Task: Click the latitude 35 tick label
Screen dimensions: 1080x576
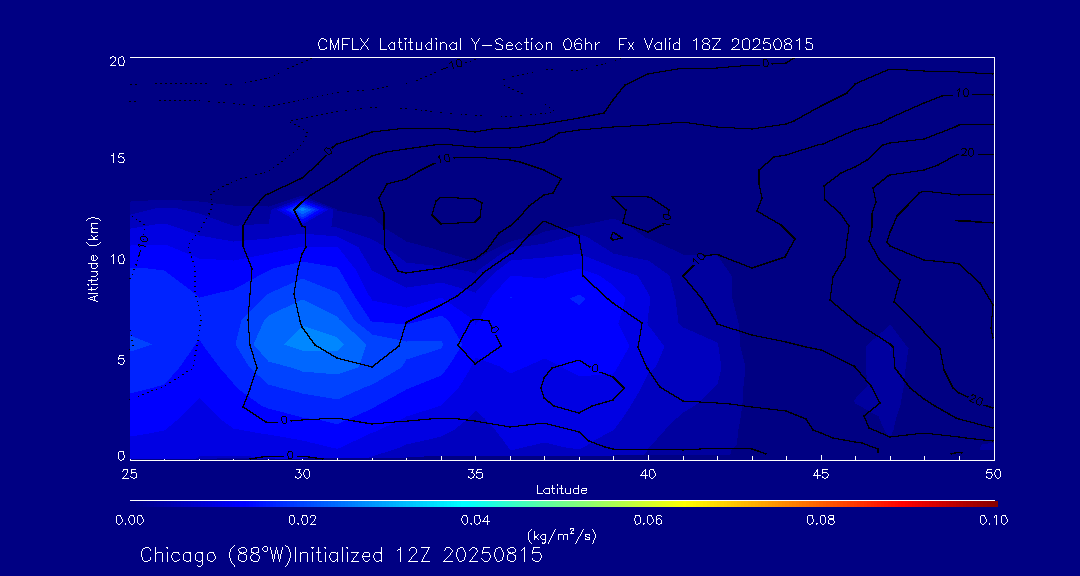Action: (475, 473)
